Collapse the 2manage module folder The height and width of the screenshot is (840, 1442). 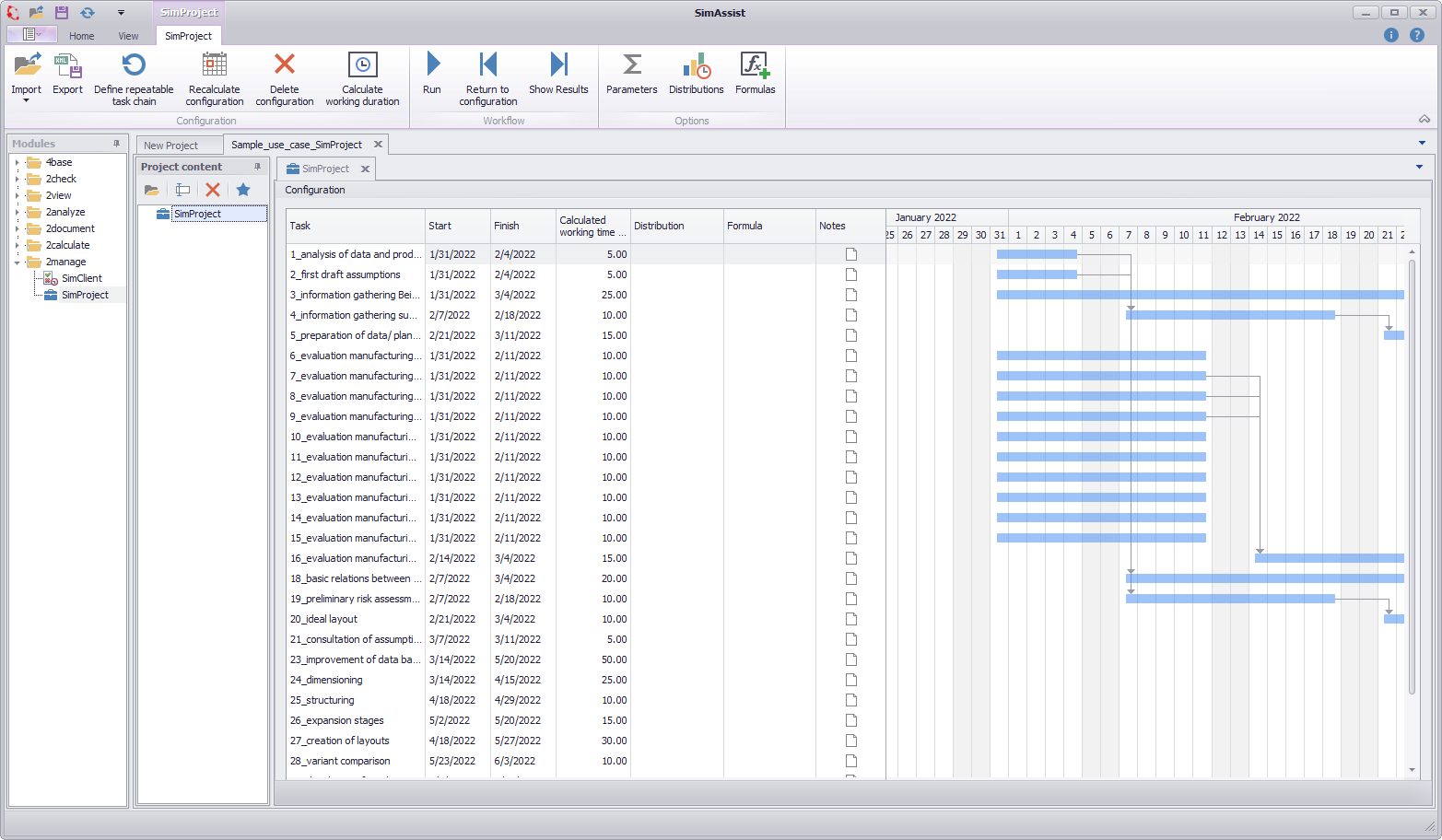[18, 262]
